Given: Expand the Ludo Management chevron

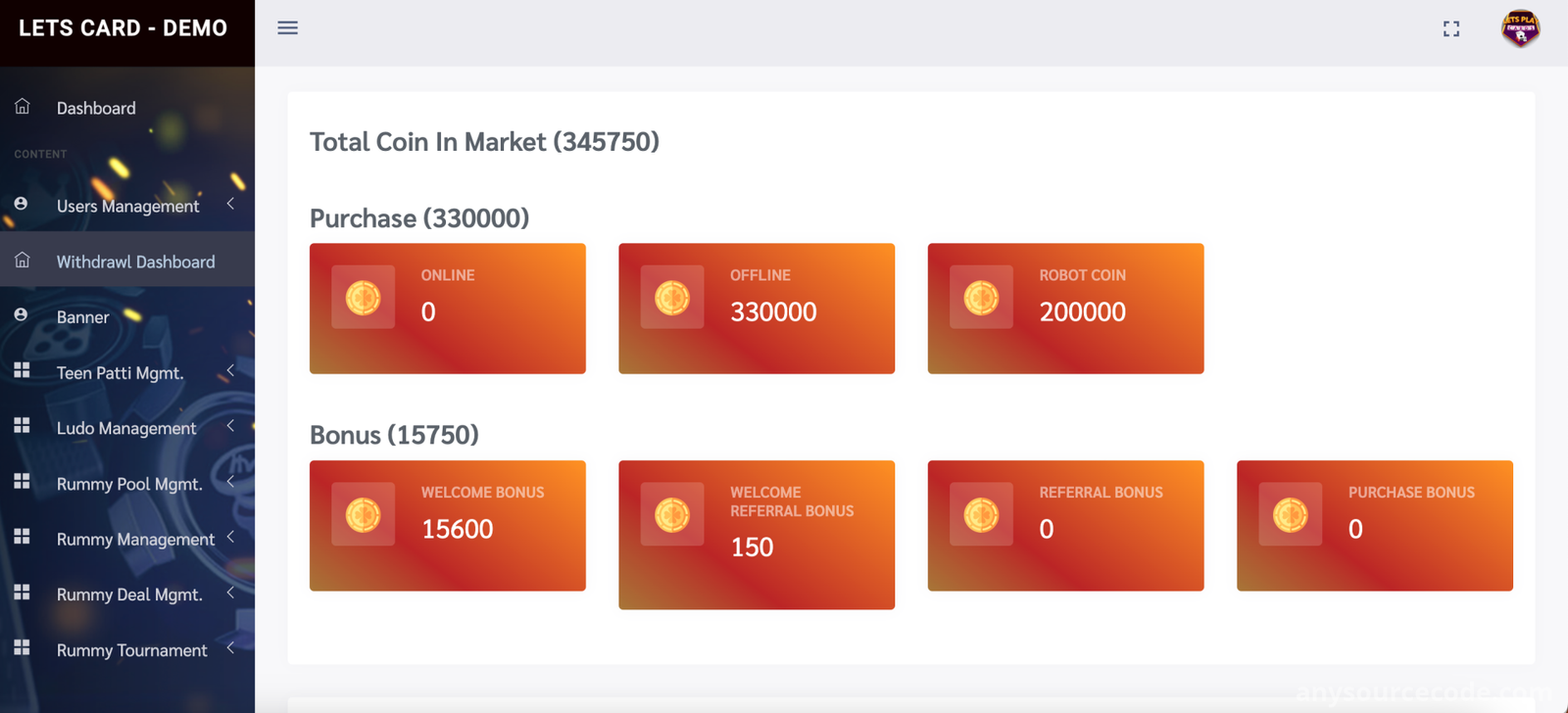Looking at the screenshot, I should [x=230, y=426].
